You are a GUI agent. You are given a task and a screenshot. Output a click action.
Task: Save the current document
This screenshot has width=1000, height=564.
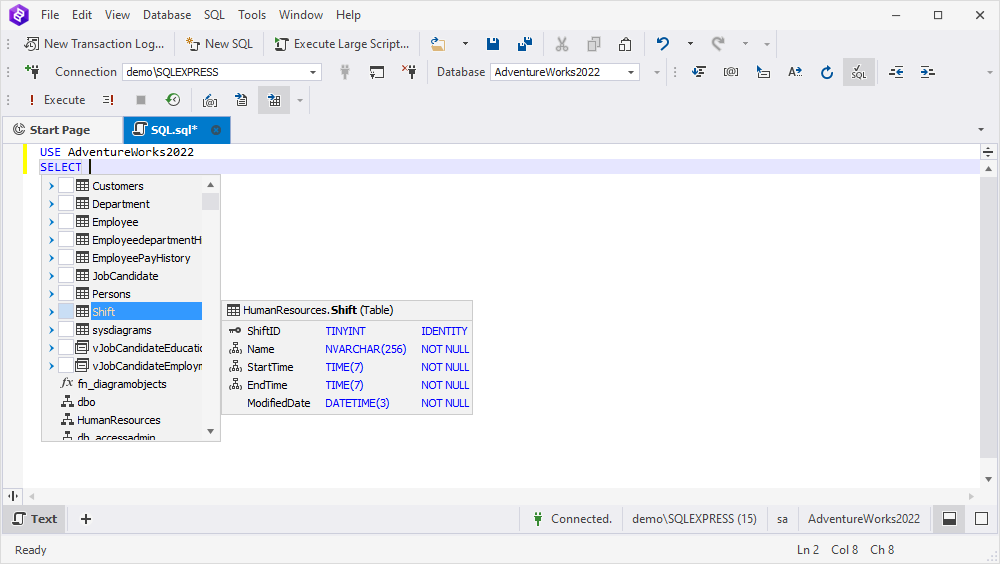point(493,44)
